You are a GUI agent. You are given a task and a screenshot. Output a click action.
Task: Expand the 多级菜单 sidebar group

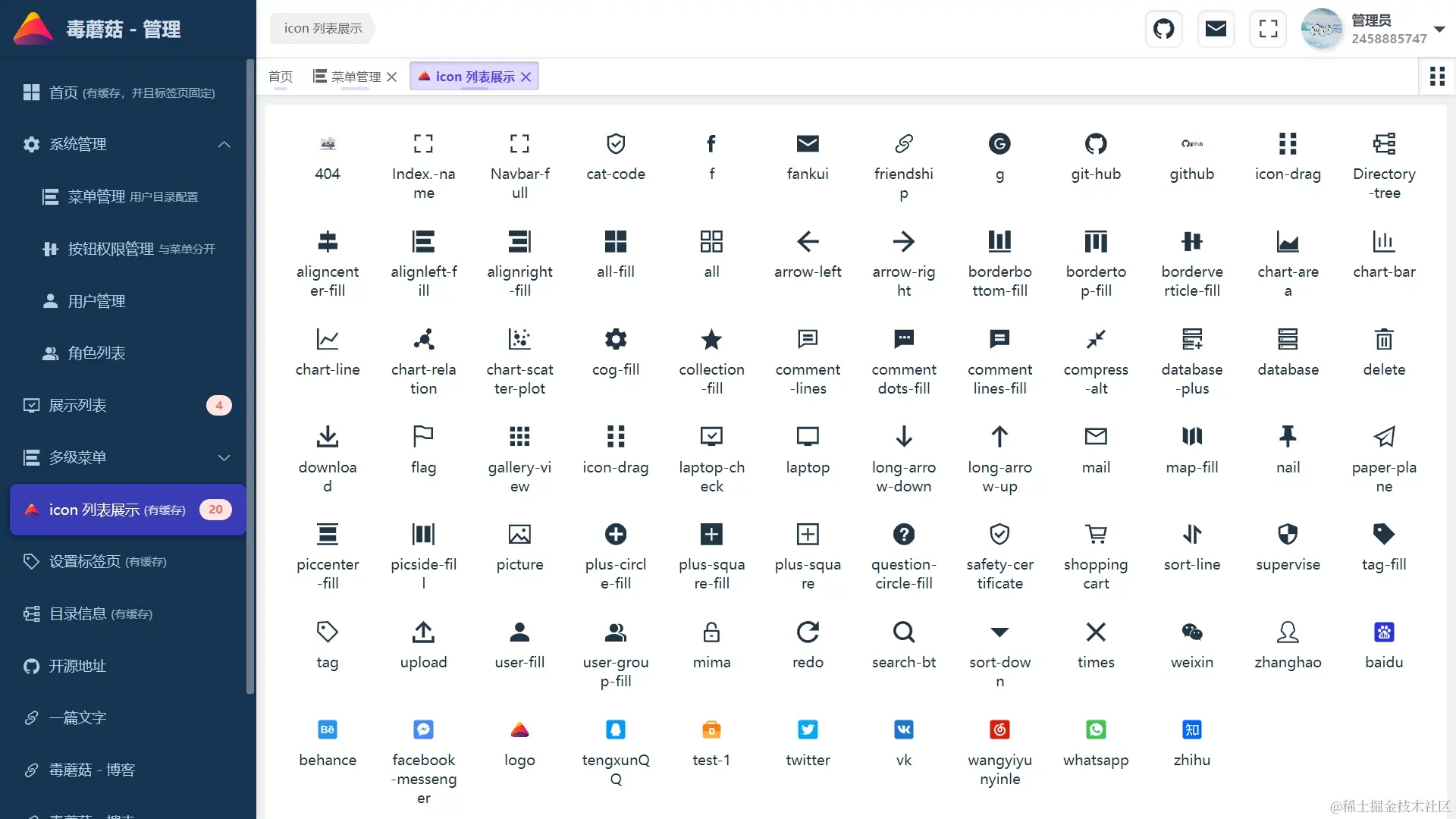pyautogui.click(x=224, y=457)
